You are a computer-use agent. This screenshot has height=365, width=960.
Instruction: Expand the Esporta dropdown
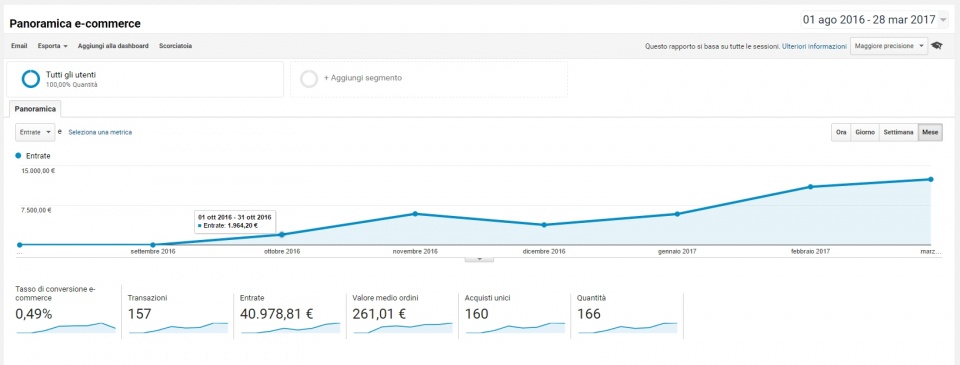[x=52, y=46]
